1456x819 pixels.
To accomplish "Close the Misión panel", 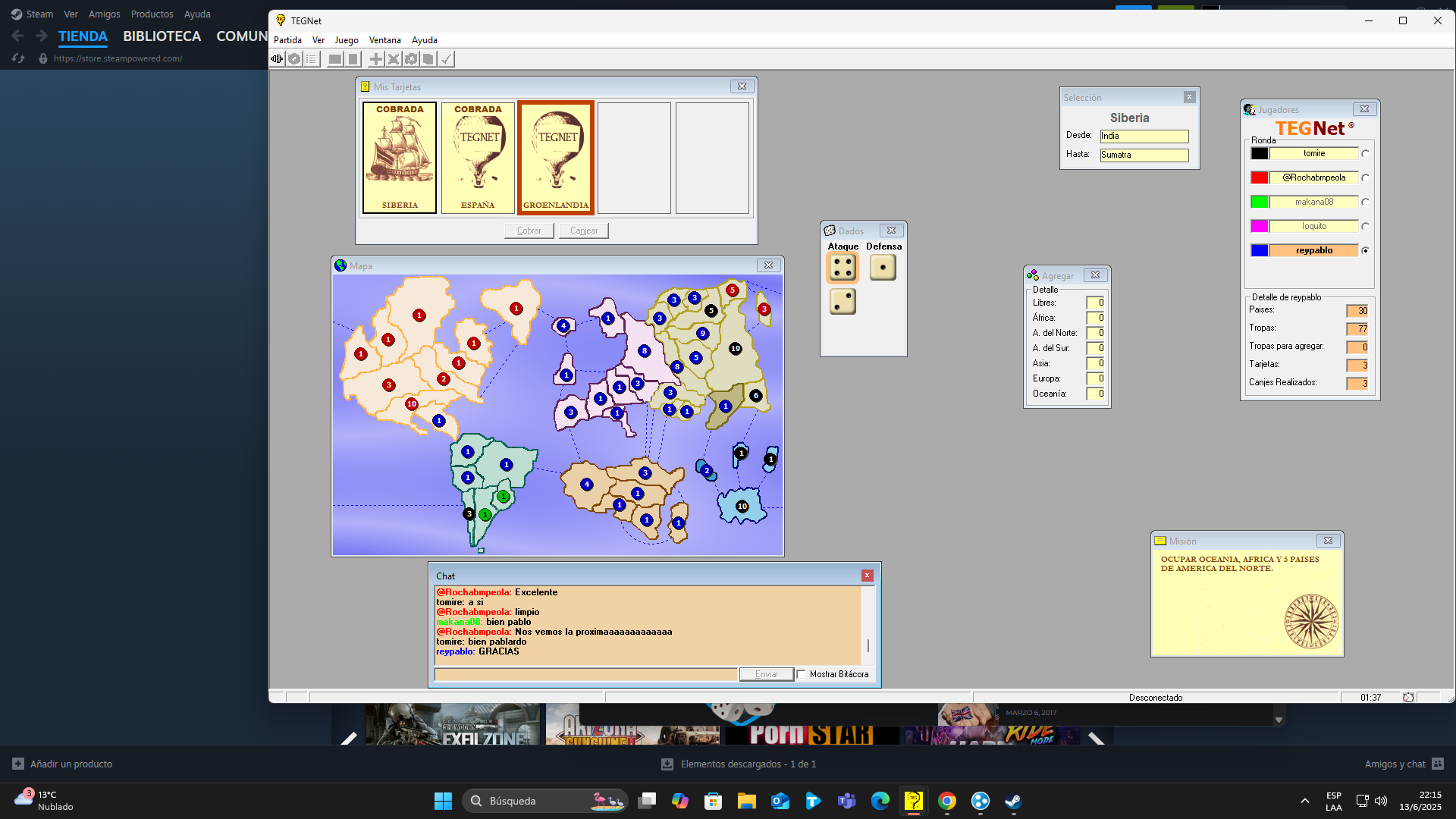I will [x=1328, y=541].
